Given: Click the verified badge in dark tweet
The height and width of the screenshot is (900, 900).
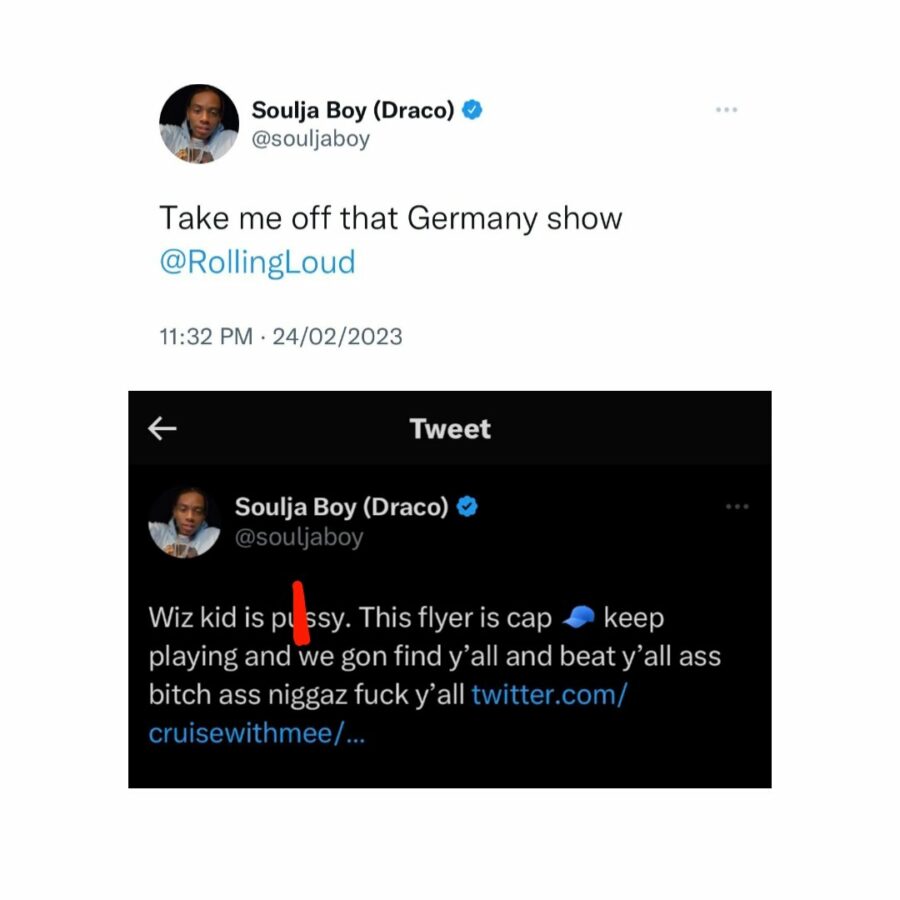Looking at the screenshot, I should [x=467, y=506].
